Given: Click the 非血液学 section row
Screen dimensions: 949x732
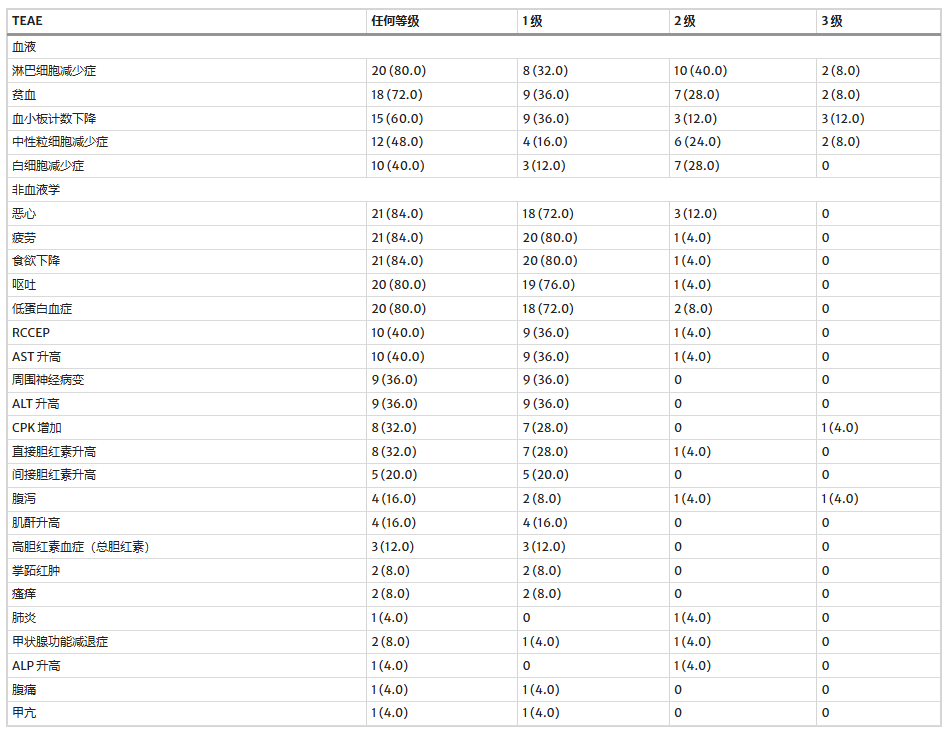Looking at the screenshot, I should coord(35,189).
